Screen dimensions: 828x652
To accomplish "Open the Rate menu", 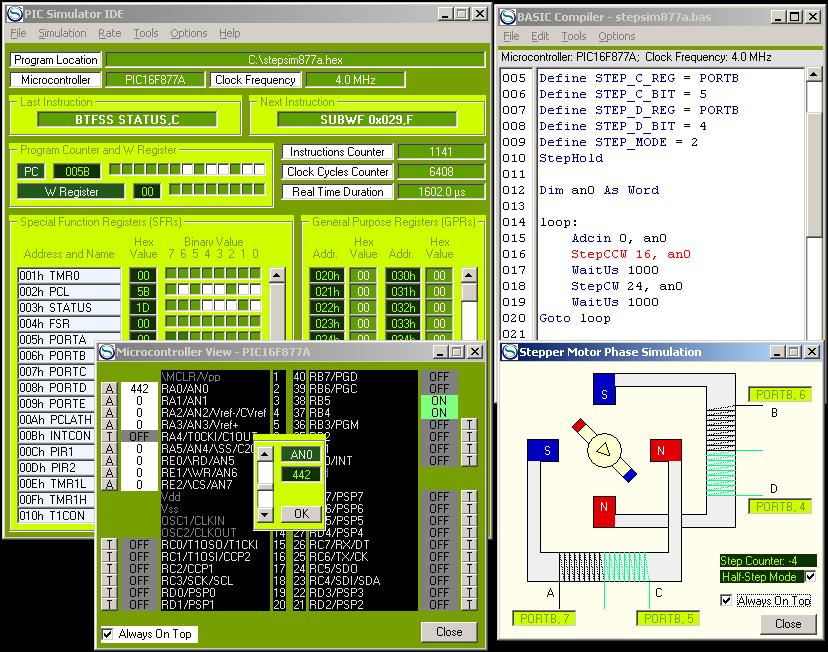I will [110, 33].
